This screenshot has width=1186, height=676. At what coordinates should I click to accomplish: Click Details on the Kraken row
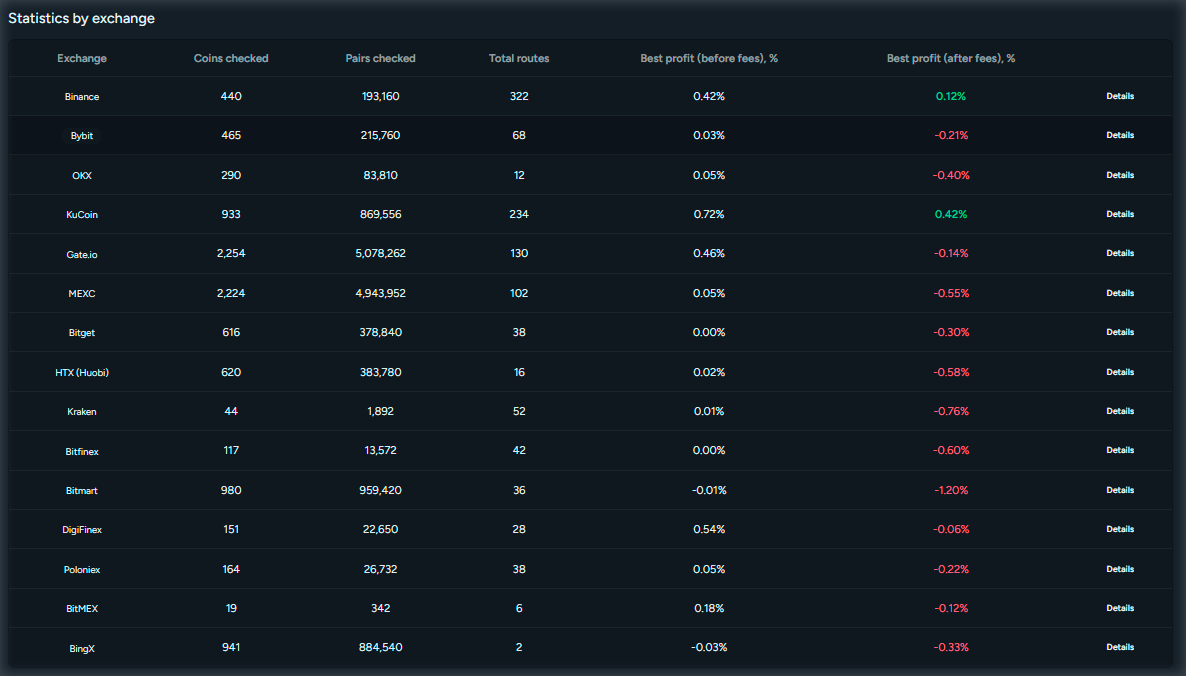pyautogui.click(x=1120, y=411)
